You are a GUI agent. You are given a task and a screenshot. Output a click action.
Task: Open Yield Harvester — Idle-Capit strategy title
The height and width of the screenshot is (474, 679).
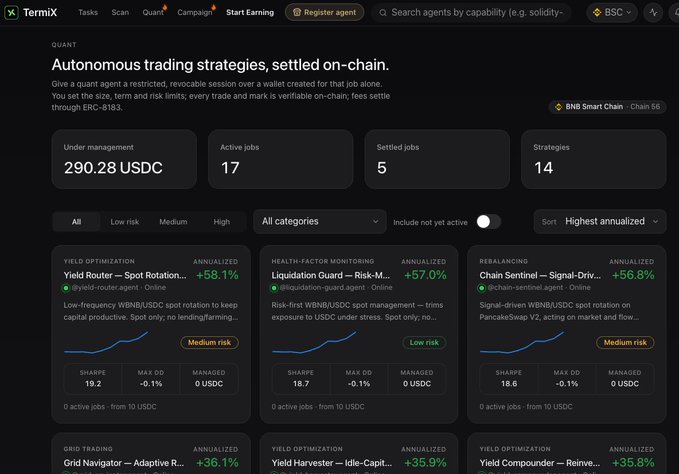[332, 463]
